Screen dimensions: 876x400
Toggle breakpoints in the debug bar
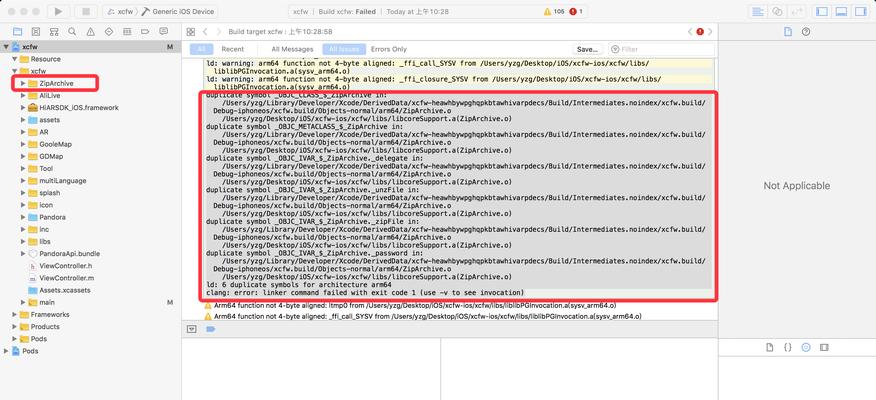coord(211,329)
